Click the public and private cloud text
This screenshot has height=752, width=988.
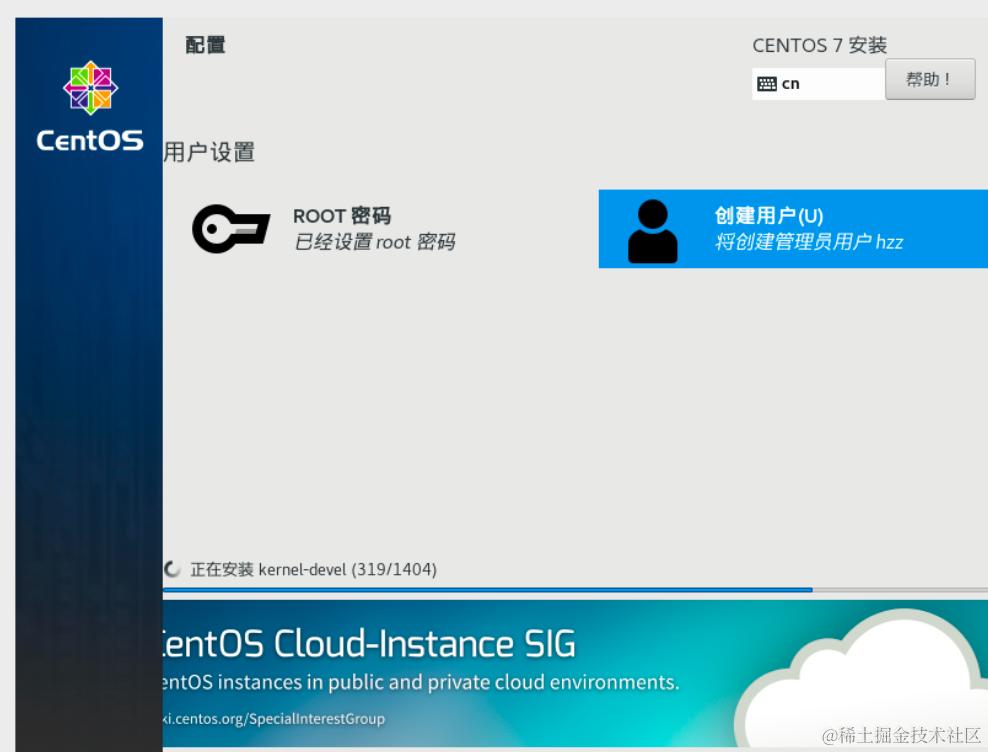421,683
